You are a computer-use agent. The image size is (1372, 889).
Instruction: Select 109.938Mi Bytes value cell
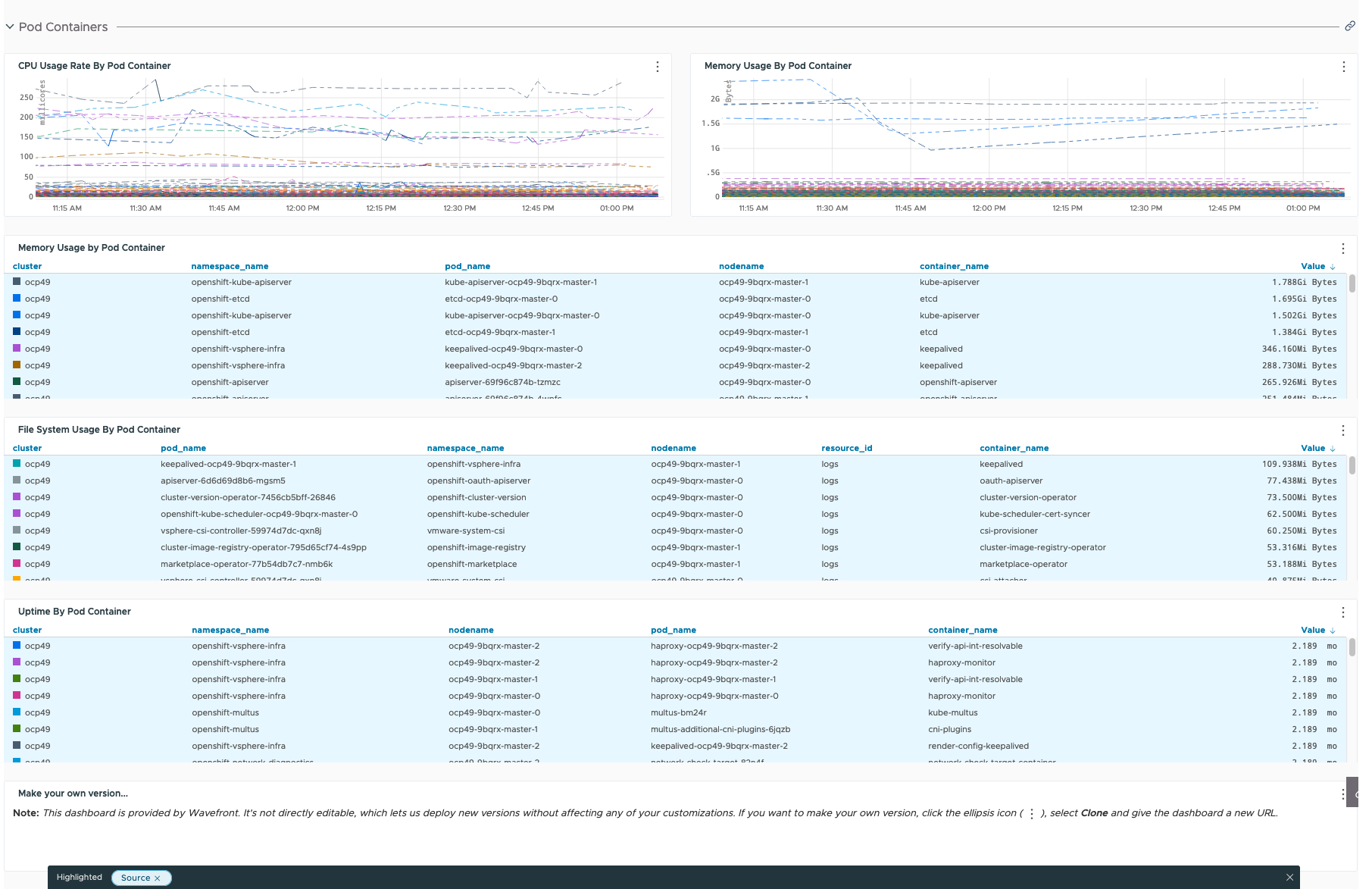[1299, 465]
